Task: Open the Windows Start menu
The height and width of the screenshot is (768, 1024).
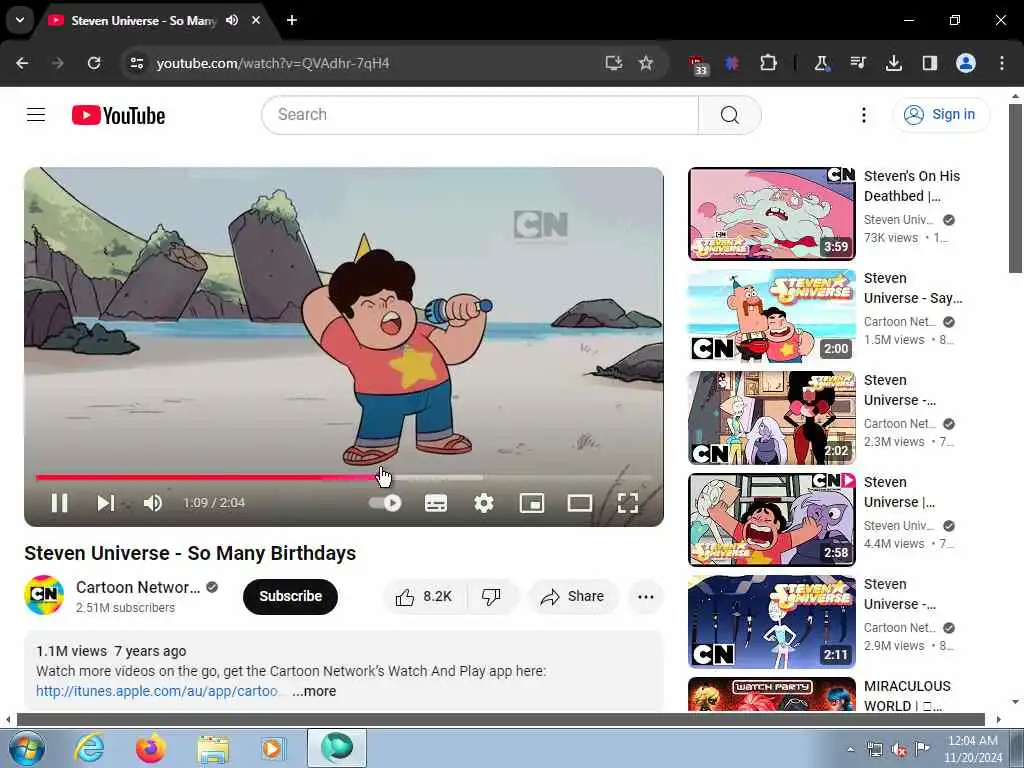Action: coord(26,748)
